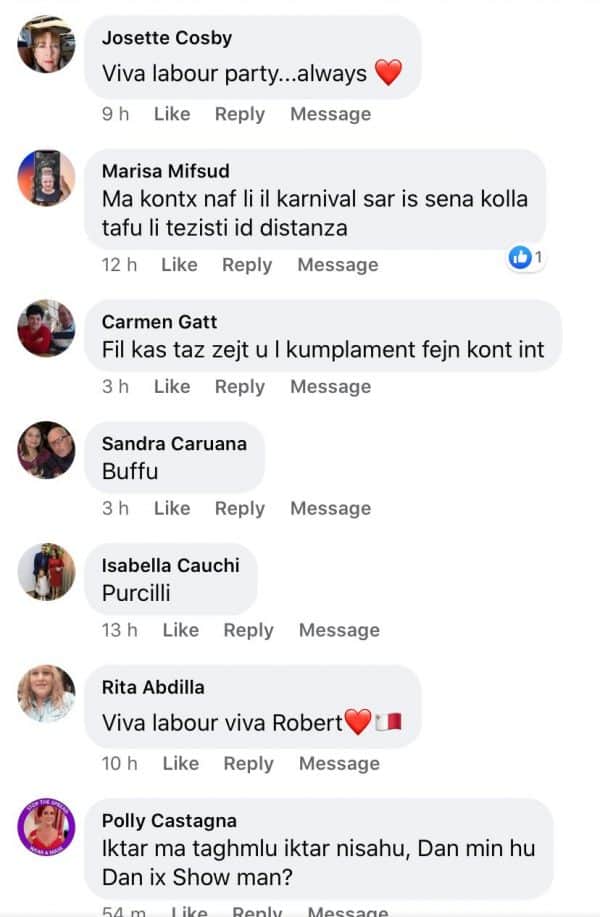Message Josette Cosby from her comment

330,113
